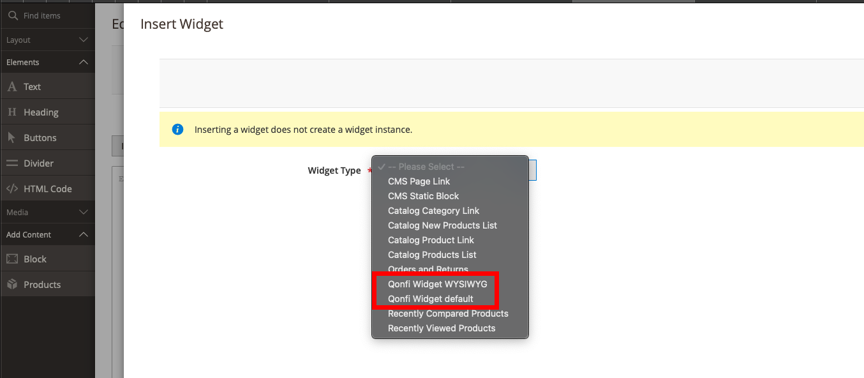
Task: Choose Qonfi Widget default option
Action: point(450,299)
